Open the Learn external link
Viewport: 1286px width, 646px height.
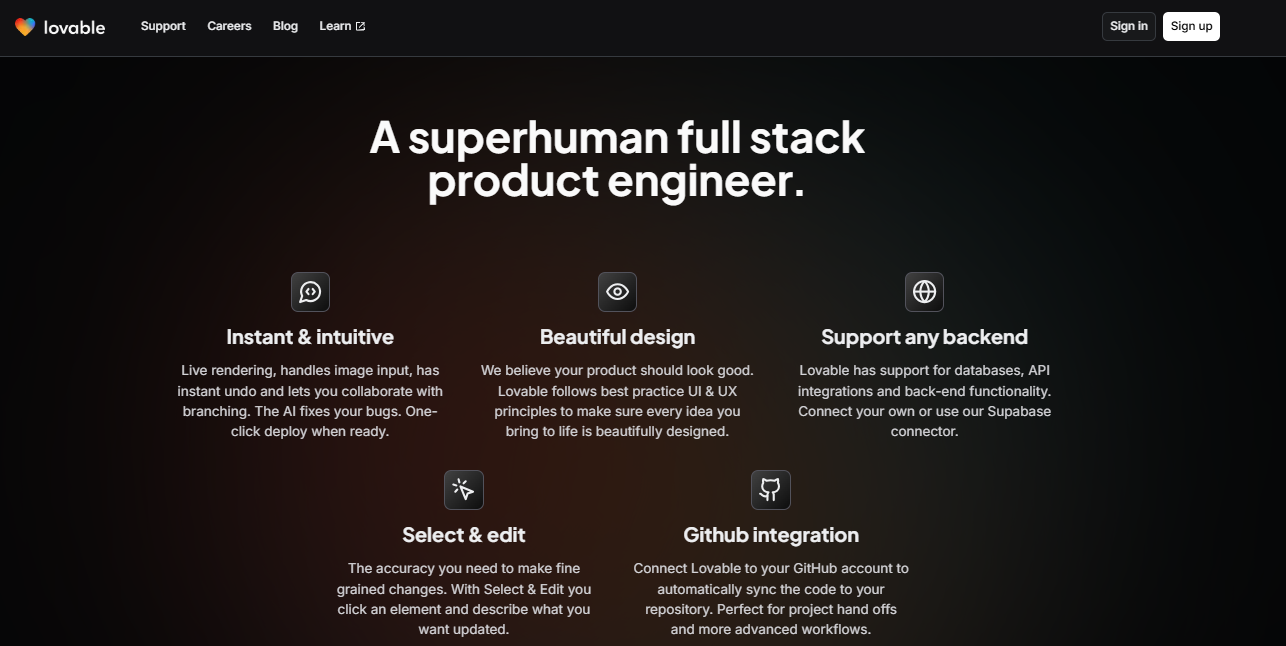click(335, 26)
